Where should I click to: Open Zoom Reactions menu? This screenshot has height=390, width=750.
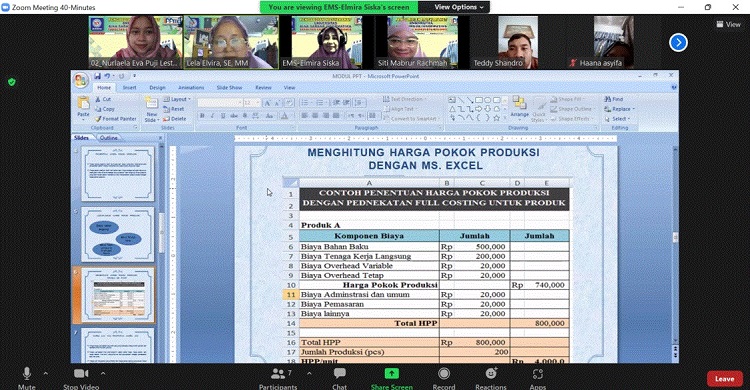click(491, 378)
